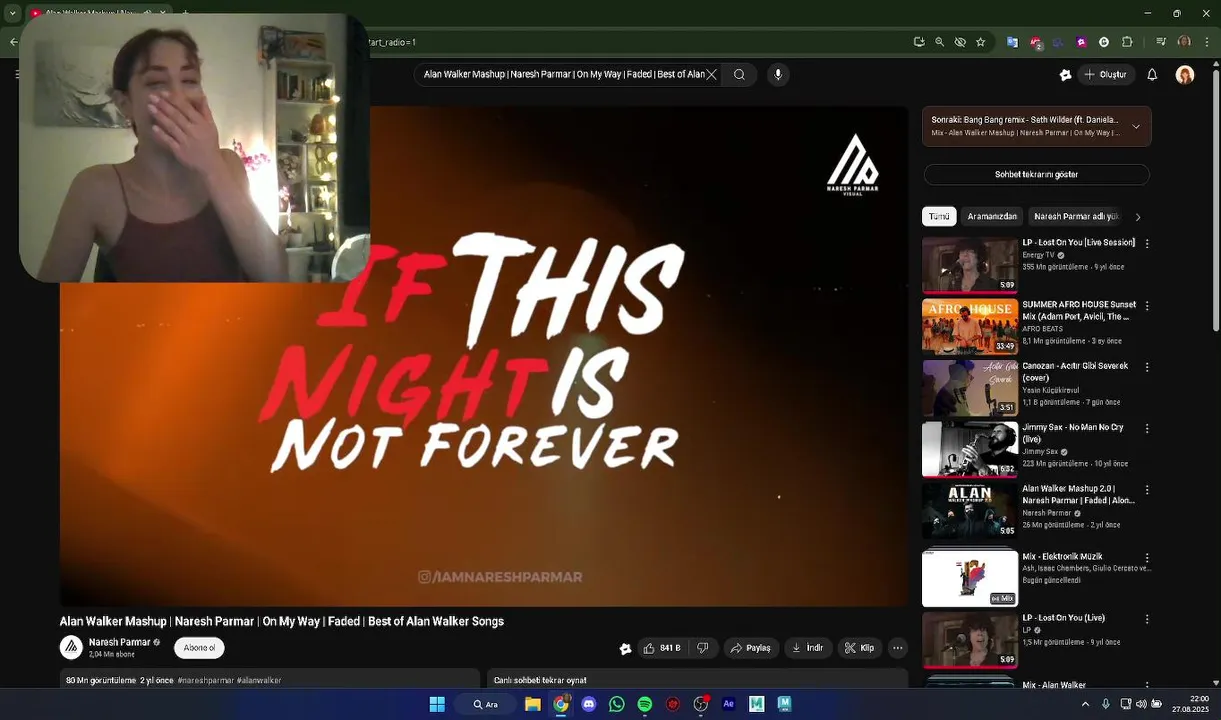Click the Canlı sohbeti tekrar oynat panel
This screenshot has width=1221, height=720.
(x=697, y=680)
